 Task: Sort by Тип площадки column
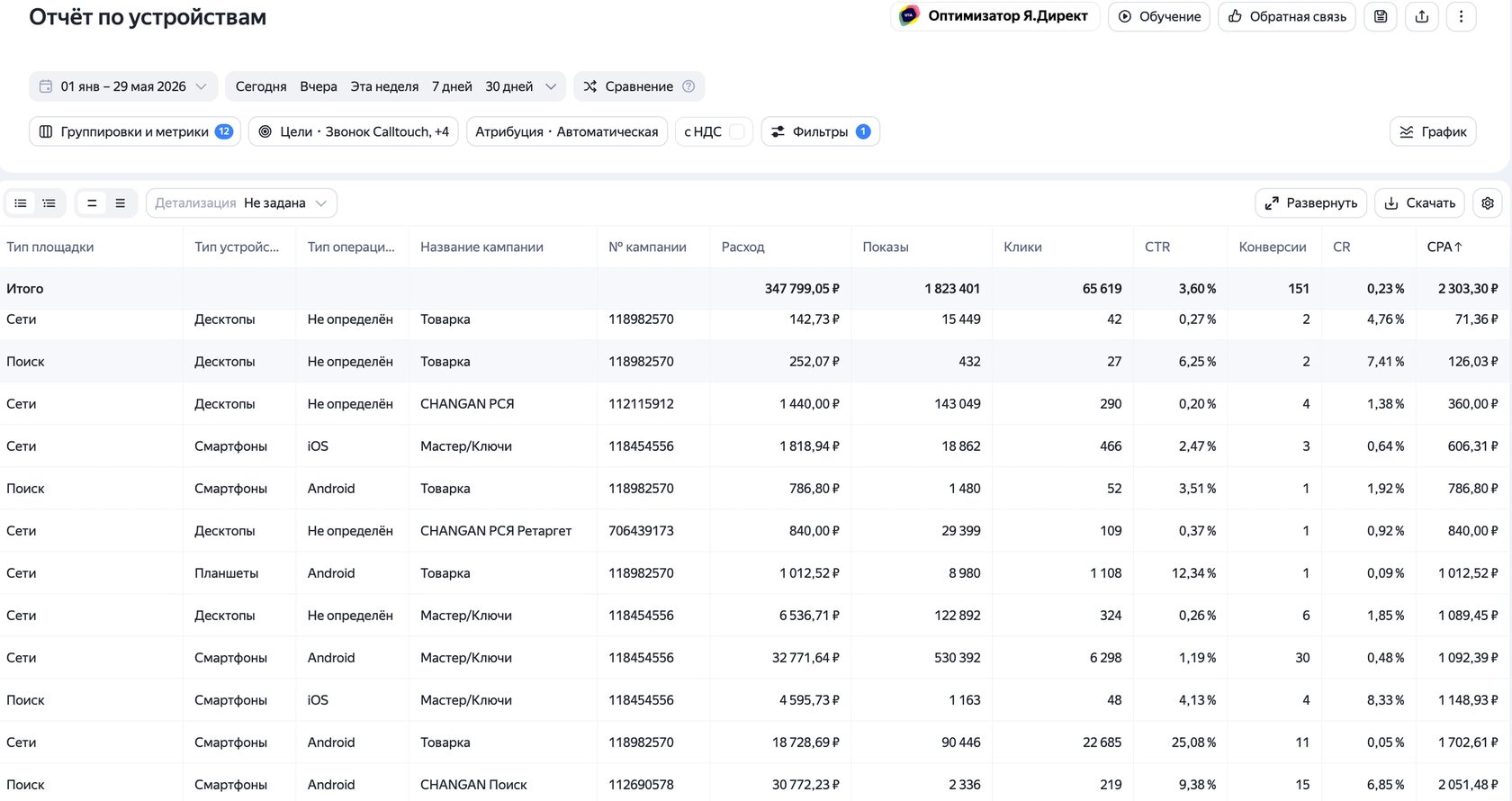50,247
